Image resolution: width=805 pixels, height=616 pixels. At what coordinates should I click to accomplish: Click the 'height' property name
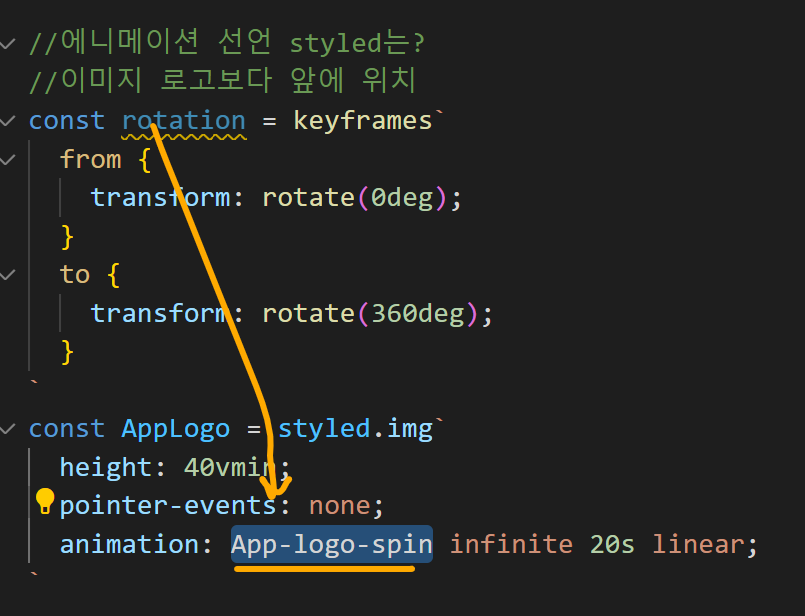(106, 468)
